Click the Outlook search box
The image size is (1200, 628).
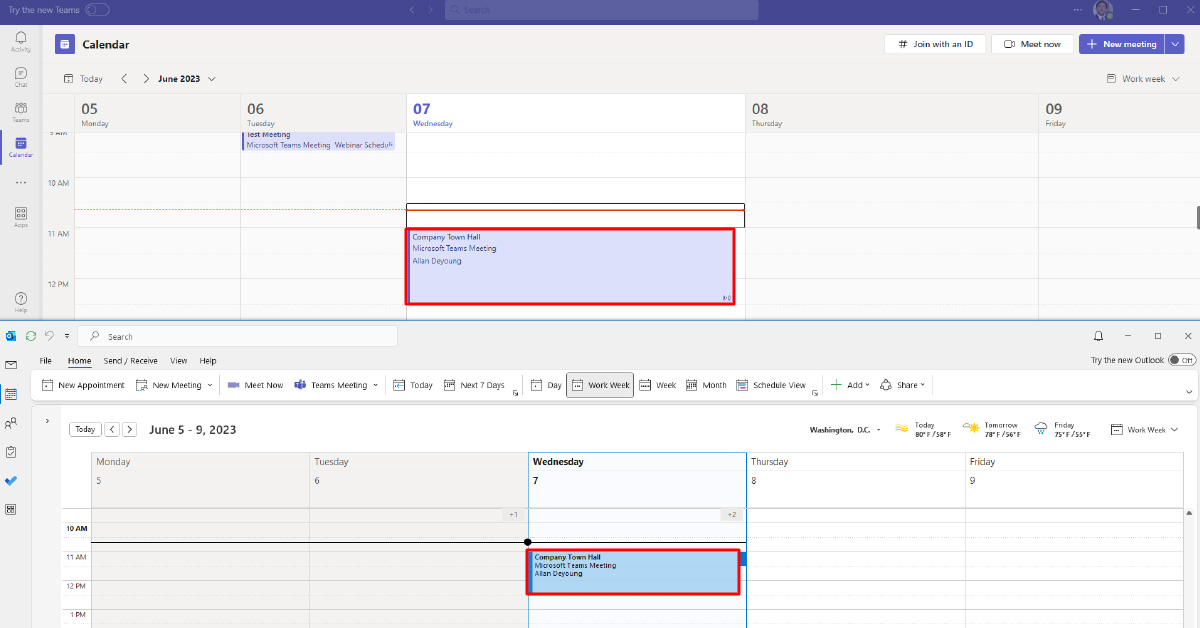point(237,336)
